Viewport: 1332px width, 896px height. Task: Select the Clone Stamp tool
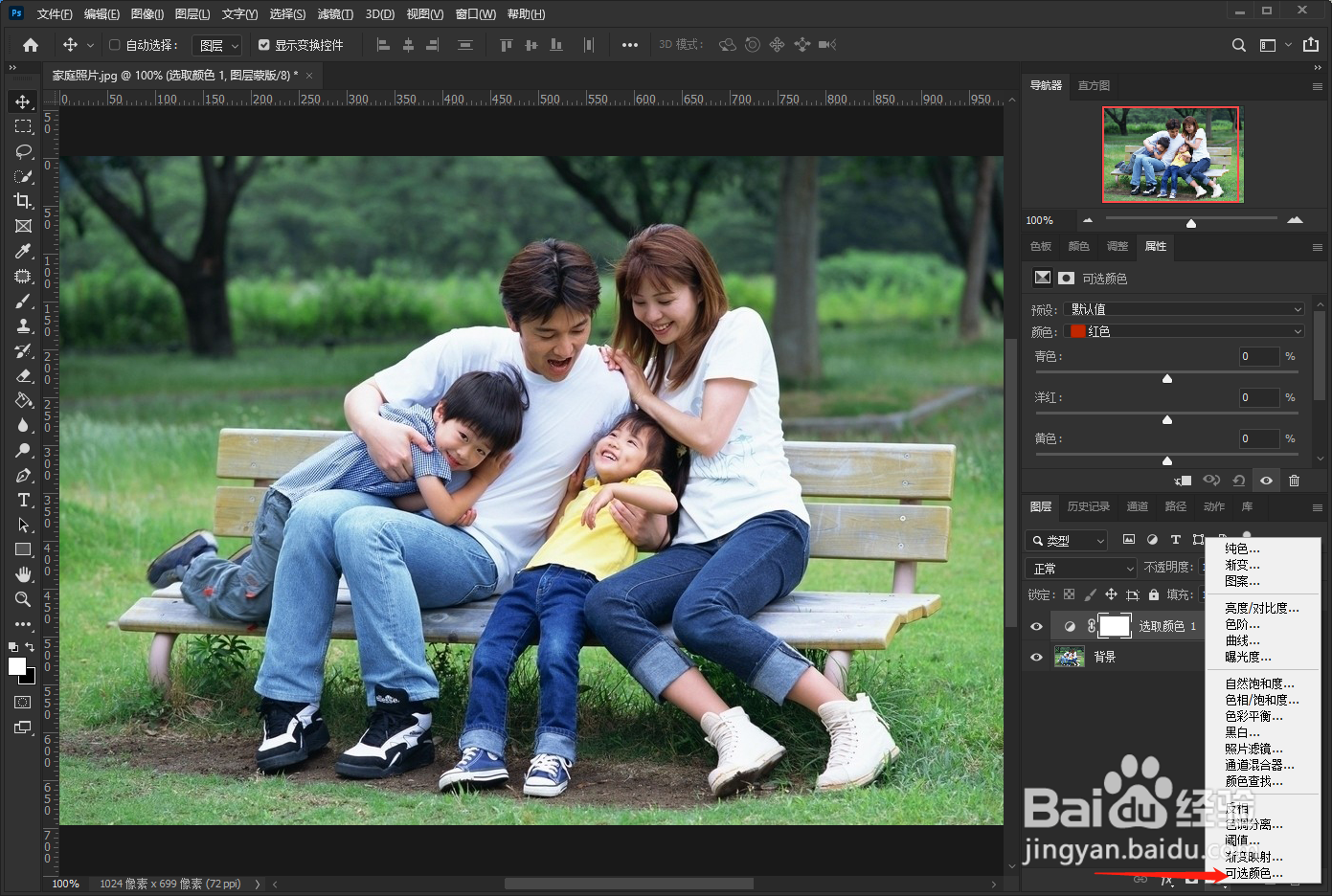click(x=23, y=325)
